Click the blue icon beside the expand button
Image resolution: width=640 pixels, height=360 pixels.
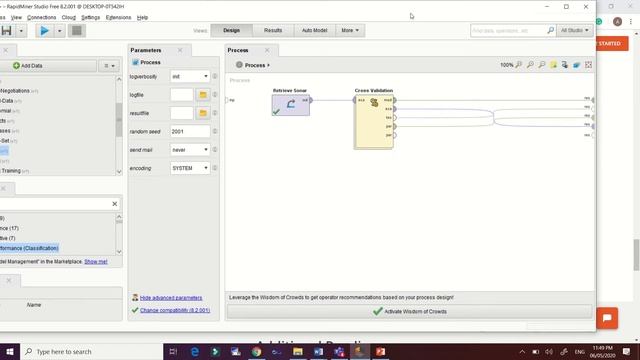pyautogui.click(x=576, y=65)
